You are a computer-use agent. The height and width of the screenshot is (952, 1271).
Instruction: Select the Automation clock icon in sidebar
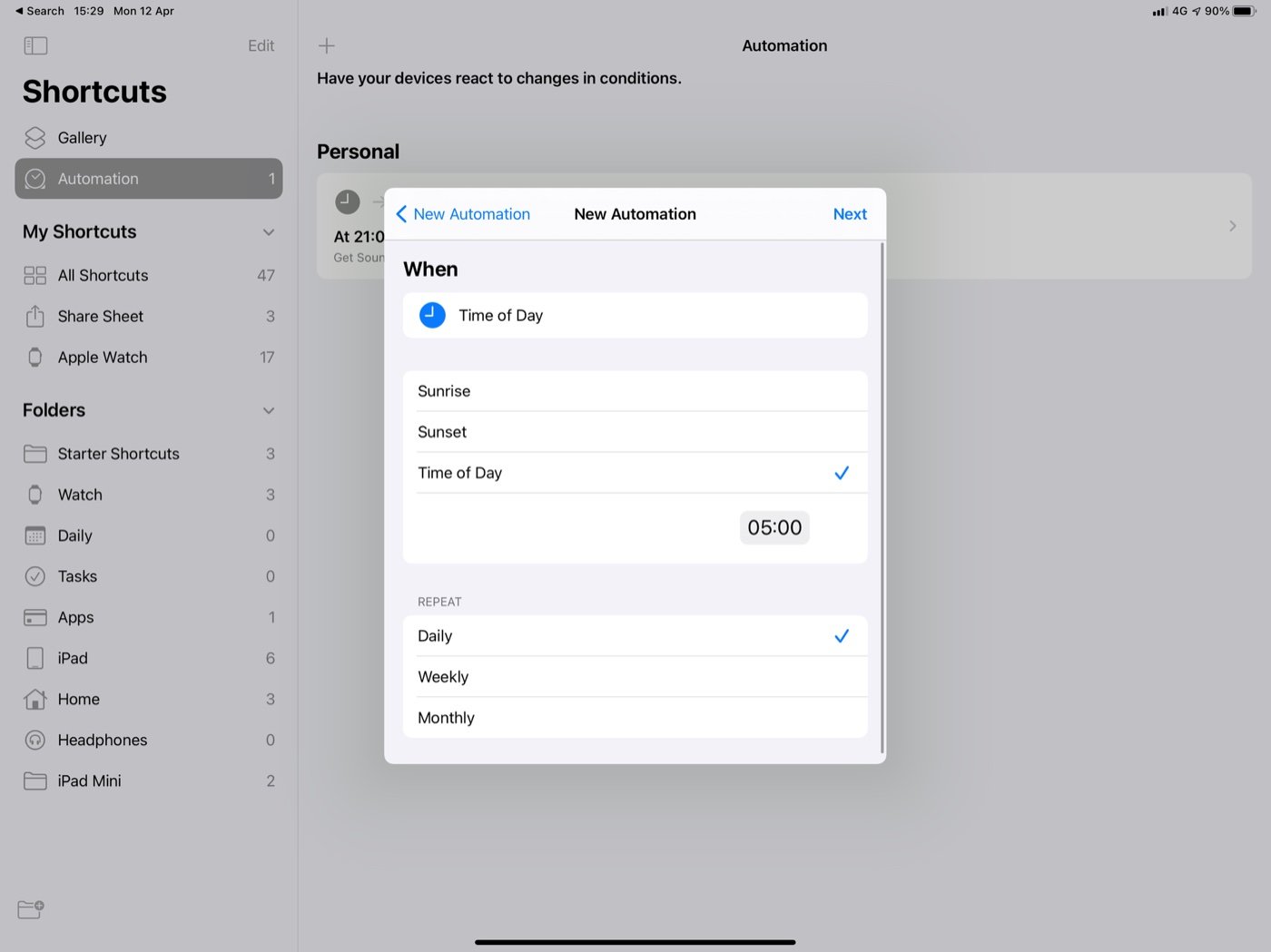tap(34, 179)
